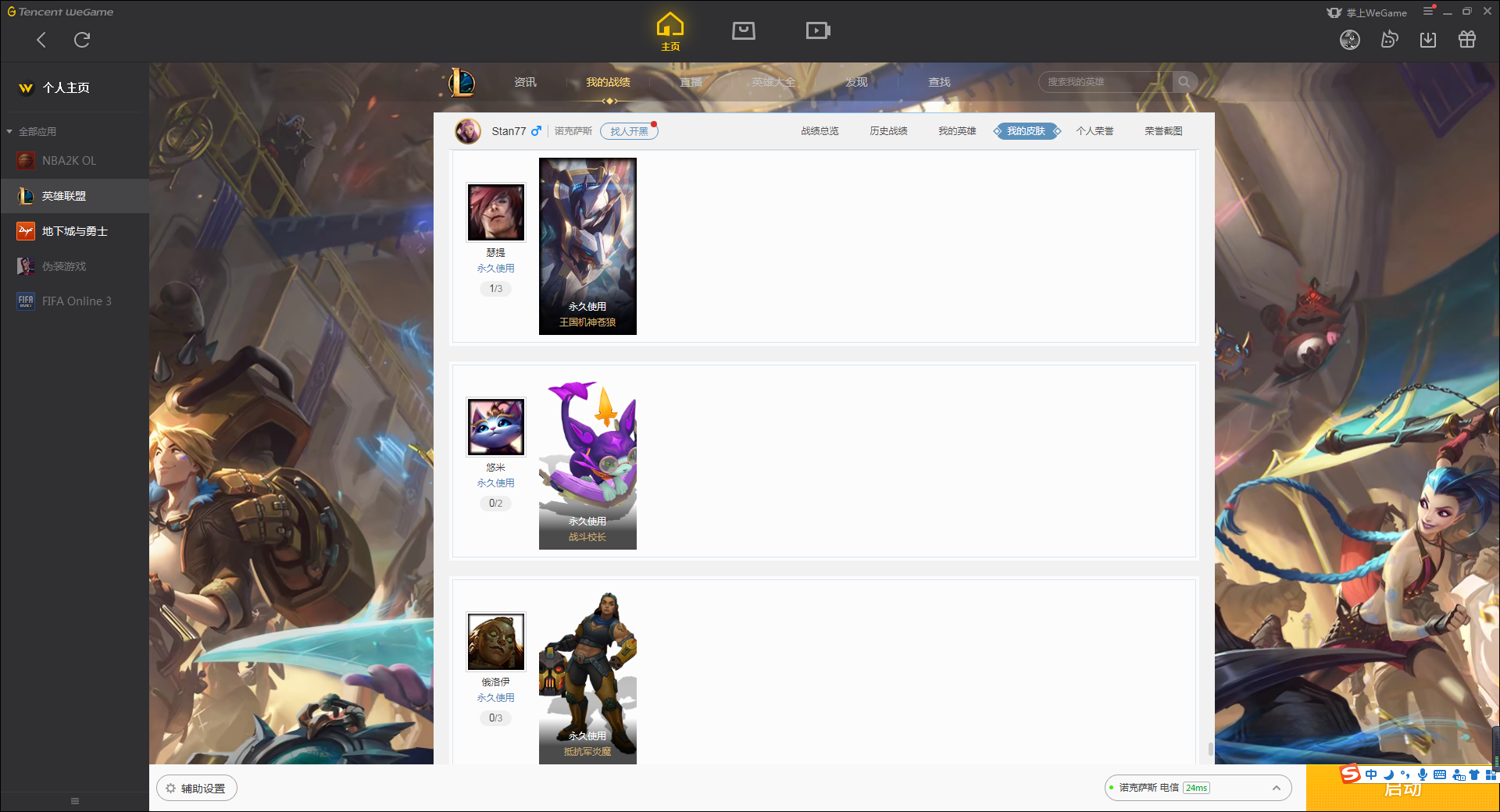Open the flame mascot activity icon
The width and height of the screenshot is (1500, 812).
[1389, 39]
